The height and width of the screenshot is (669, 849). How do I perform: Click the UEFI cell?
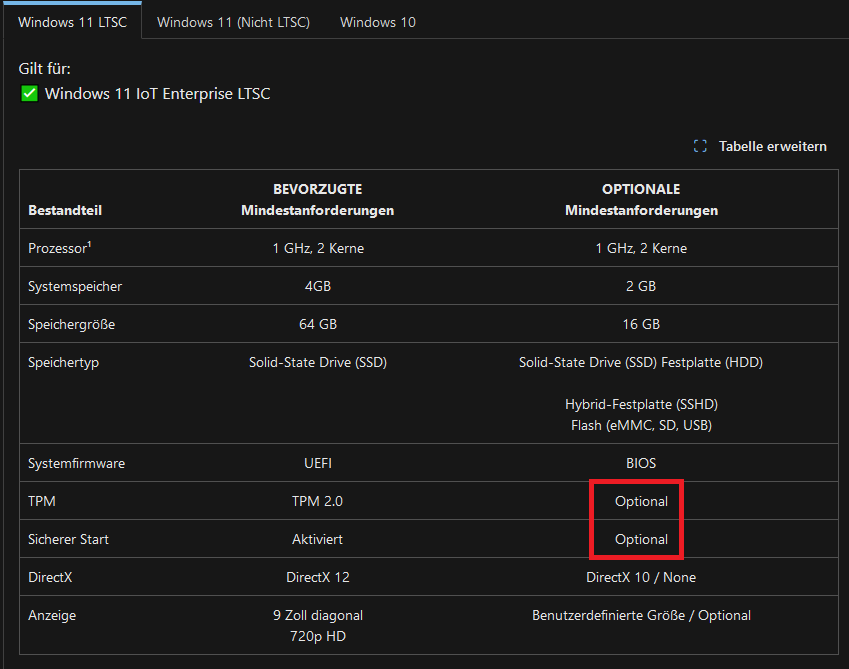[318, 463]
